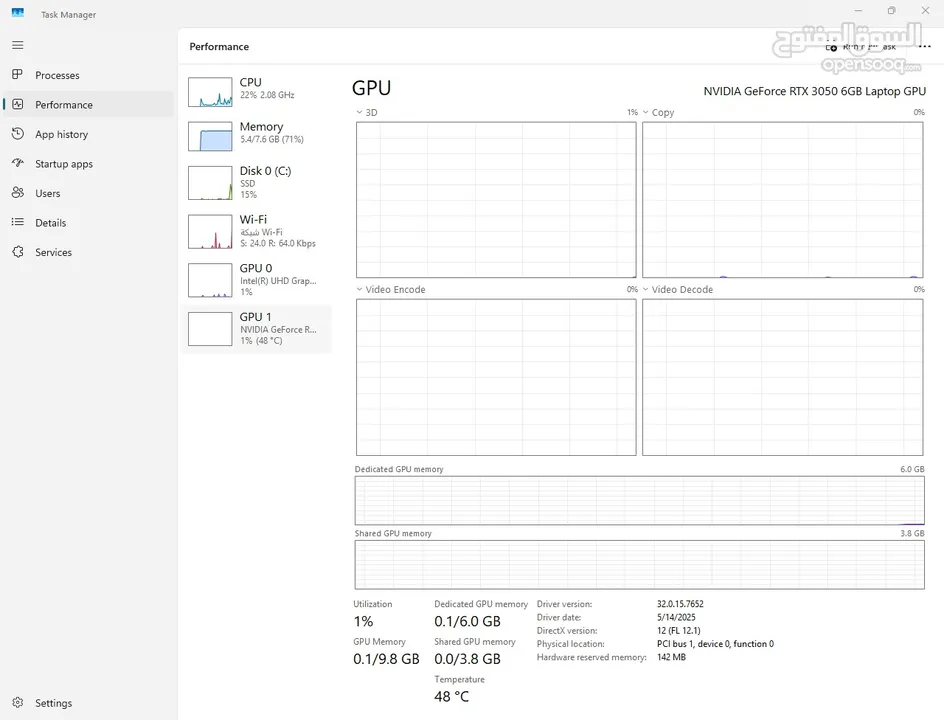Click the Video Encode graph area
This screenshot has height=720, width=944.
click(x=496, y=377)
